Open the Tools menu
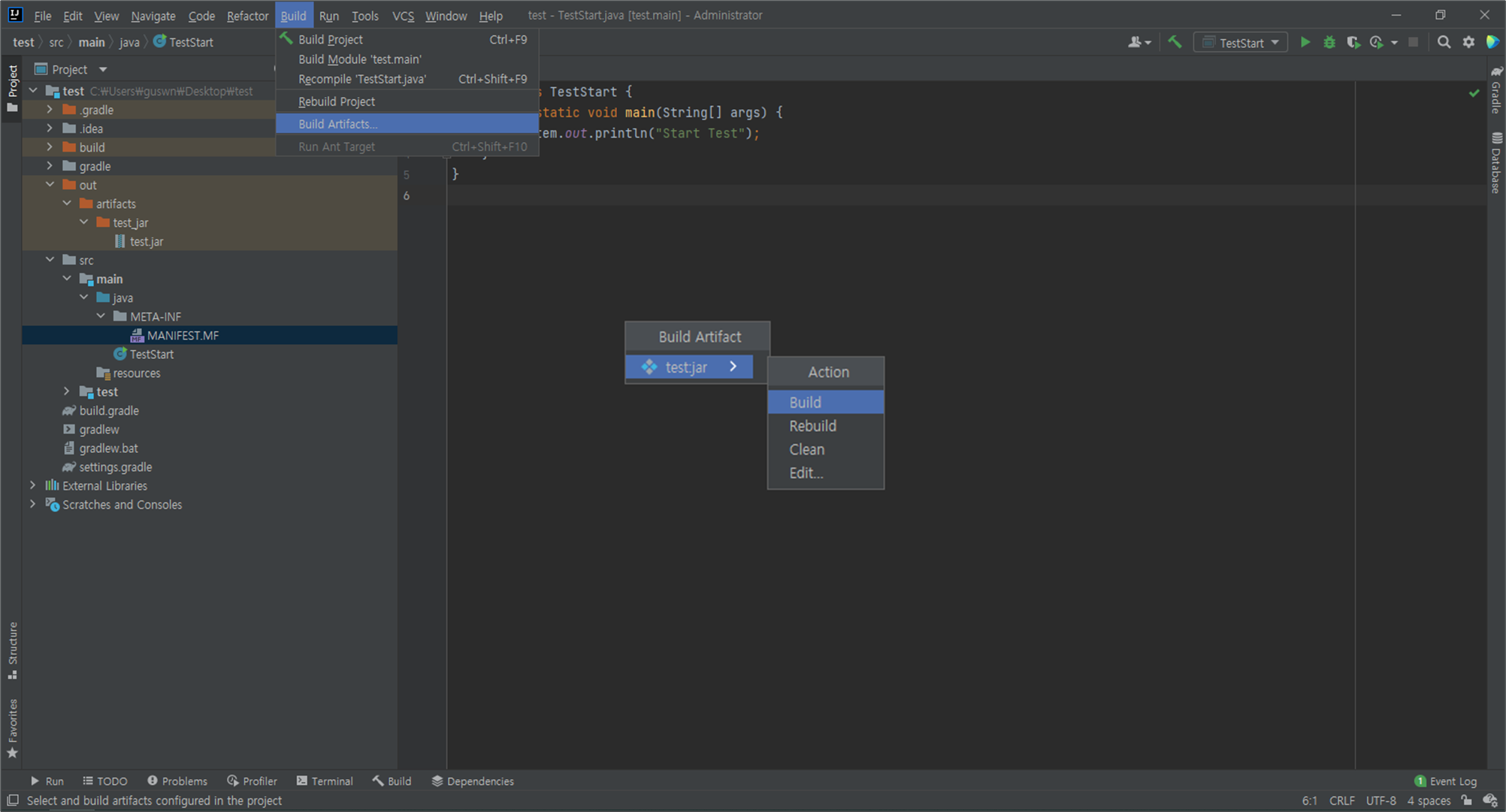The height and width of the screenshot is (812, 1506). [x=364, y=16]
